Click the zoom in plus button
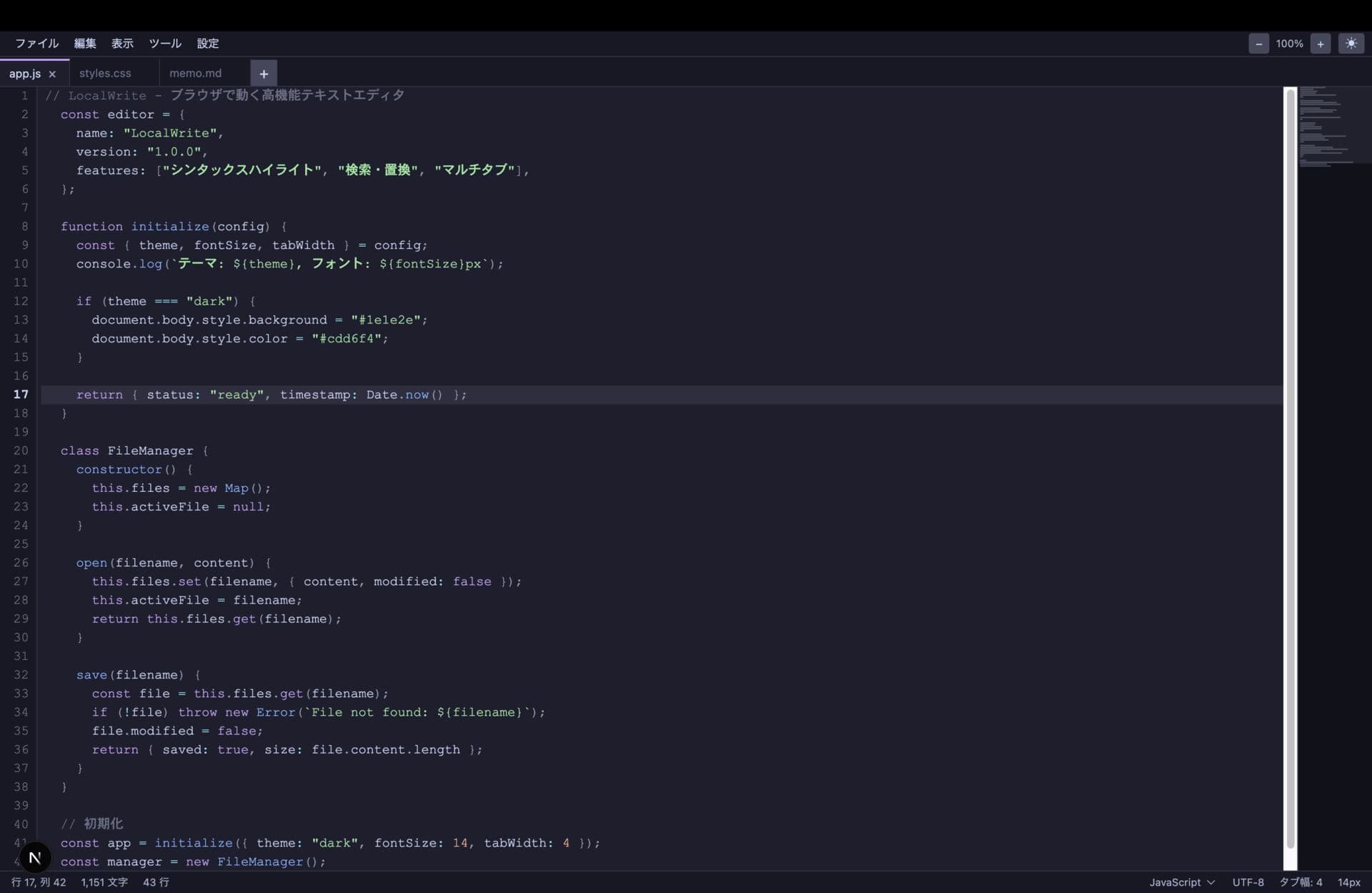 pyautogui.click(x=1320, y=44)
